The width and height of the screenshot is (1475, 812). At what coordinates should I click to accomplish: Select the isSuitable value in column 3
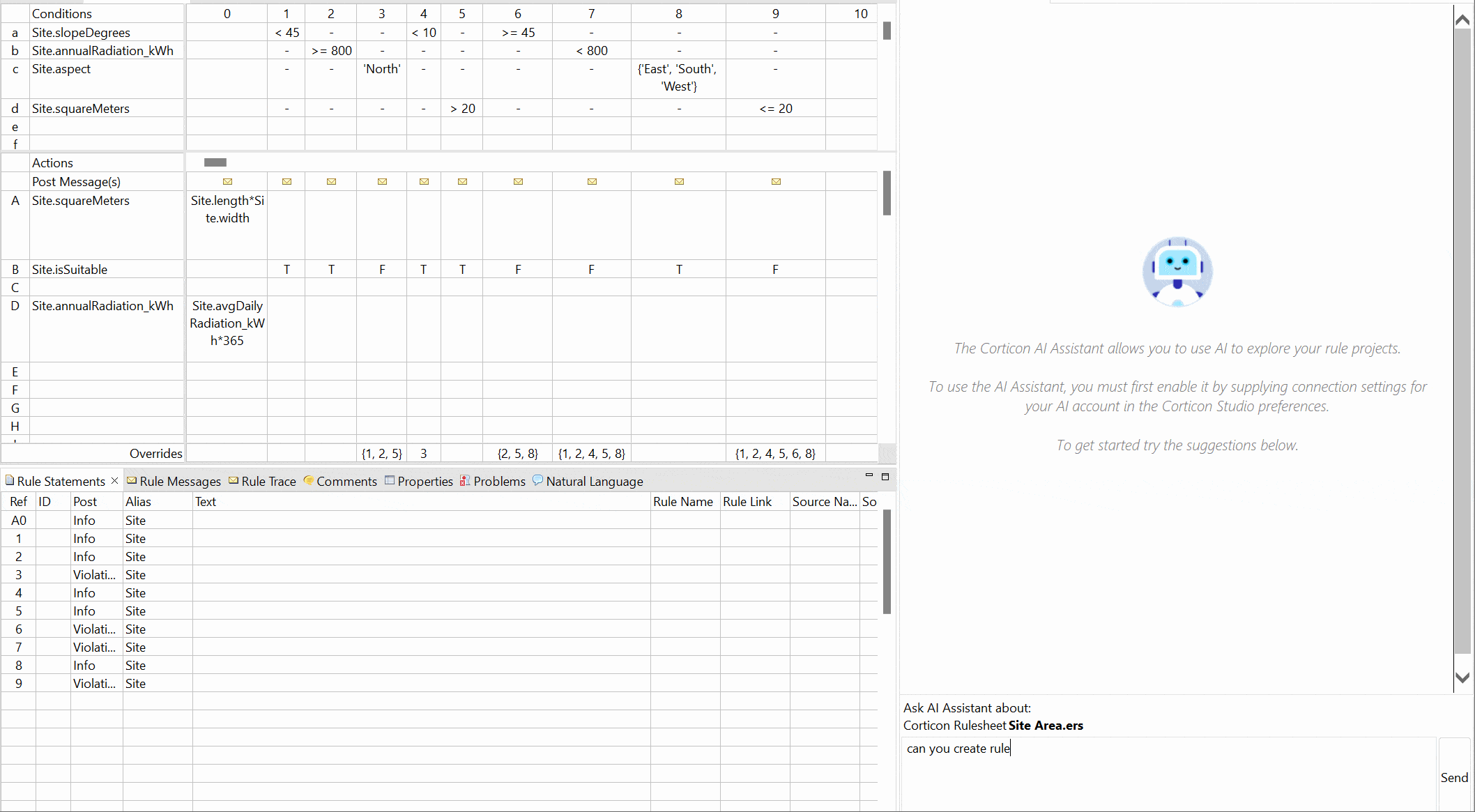click(x=382, y=270)
